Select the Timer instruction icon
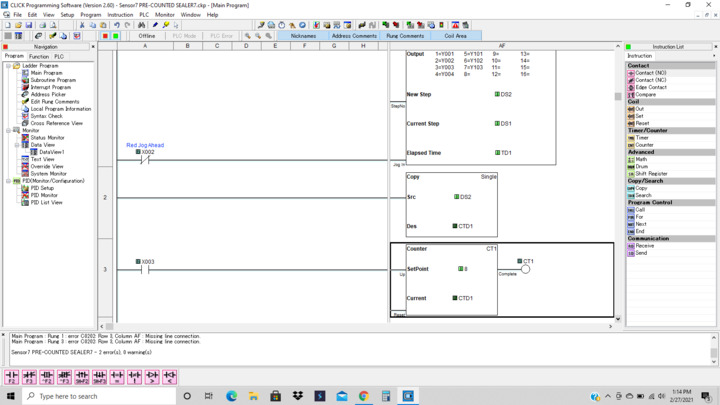The width and height of the screenshot is (720, 405). click(641, 138)
